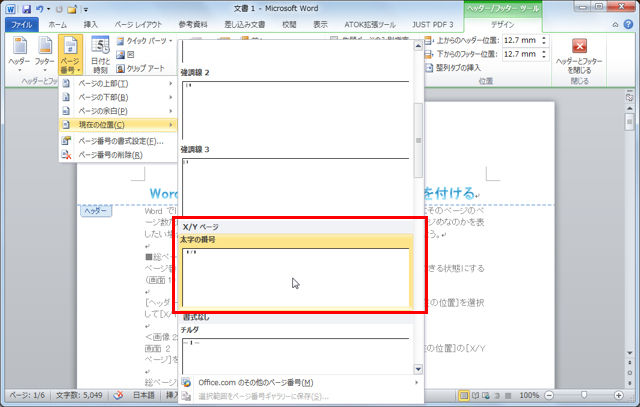
Task: Click the Redo icon in quick access toolbar
Action: pos(59,9)
